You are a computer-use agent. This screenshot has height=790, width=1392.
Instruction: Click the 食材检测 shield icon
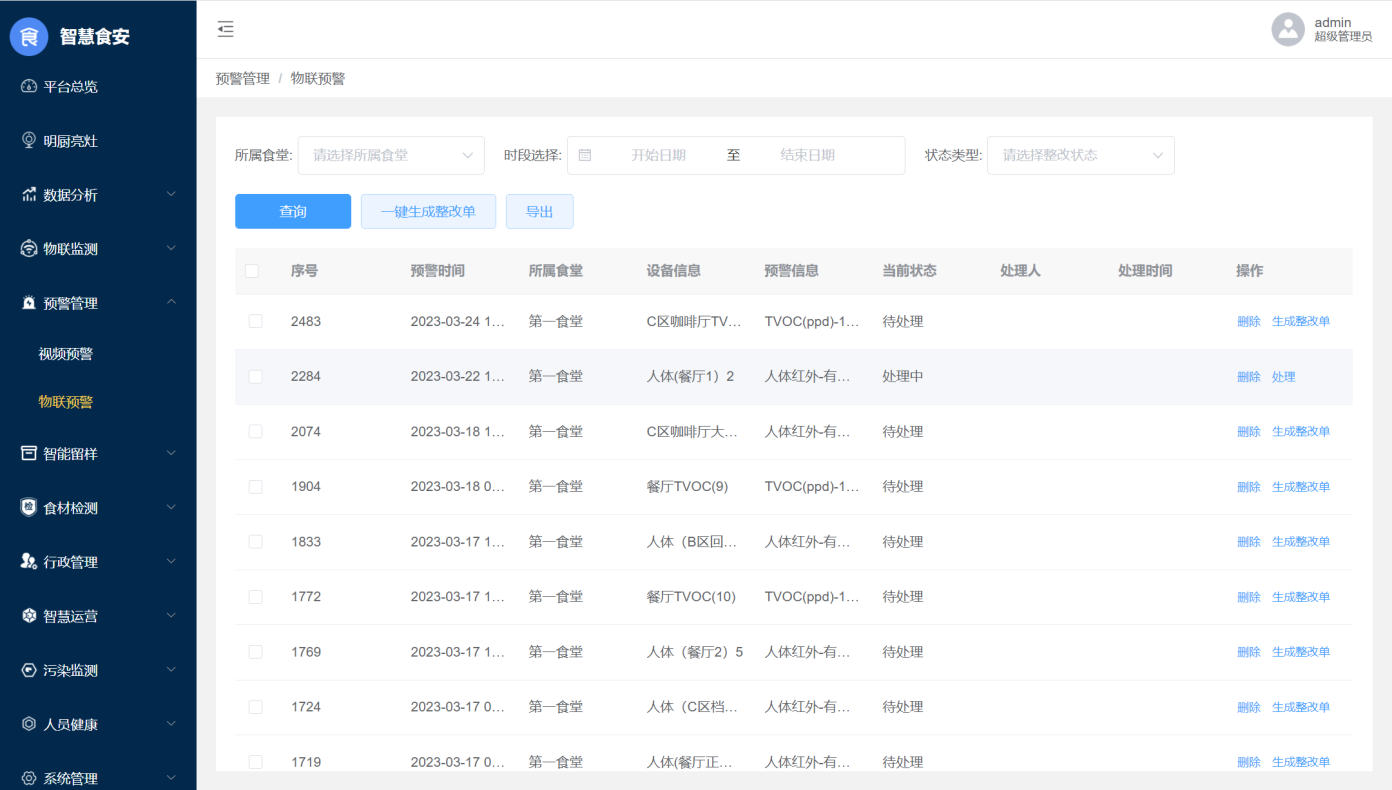[x=29, y=508]
